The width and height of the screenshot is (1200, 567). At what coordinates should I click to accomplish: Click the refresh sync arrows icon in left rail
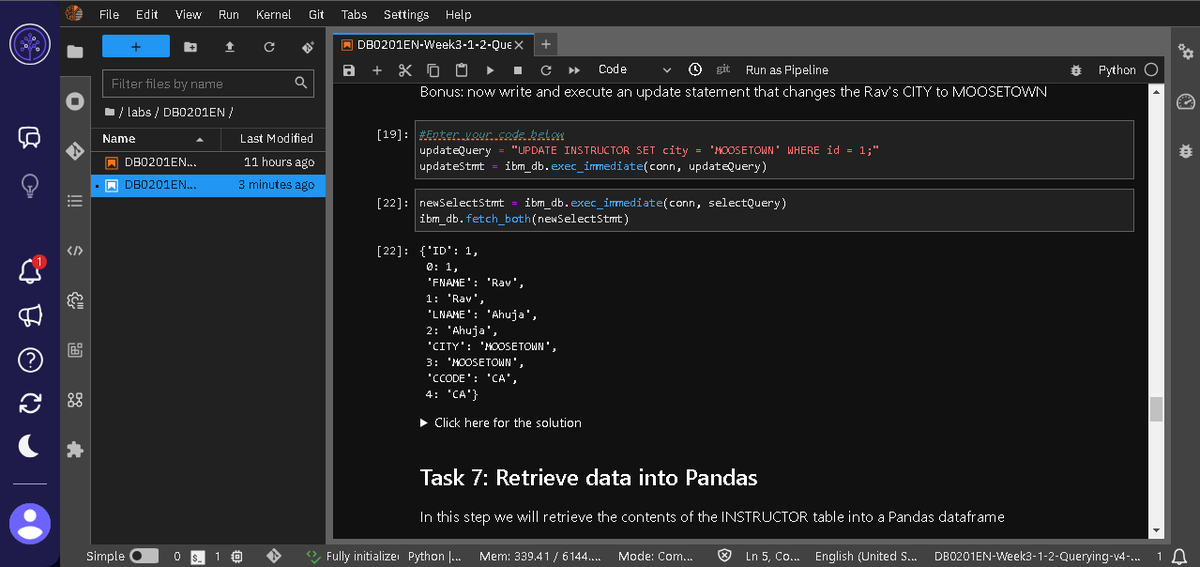tap(30, 403)
